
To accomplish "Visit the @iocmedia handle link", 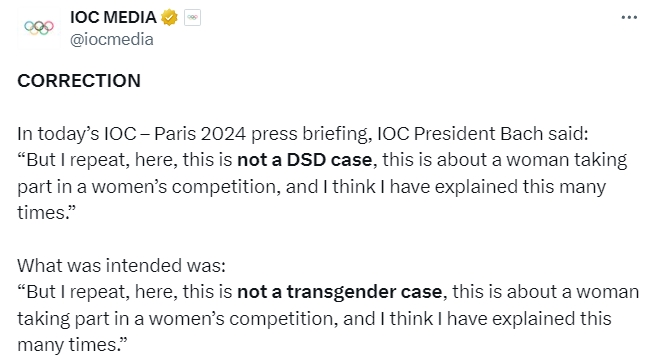I will coord(111,39).
